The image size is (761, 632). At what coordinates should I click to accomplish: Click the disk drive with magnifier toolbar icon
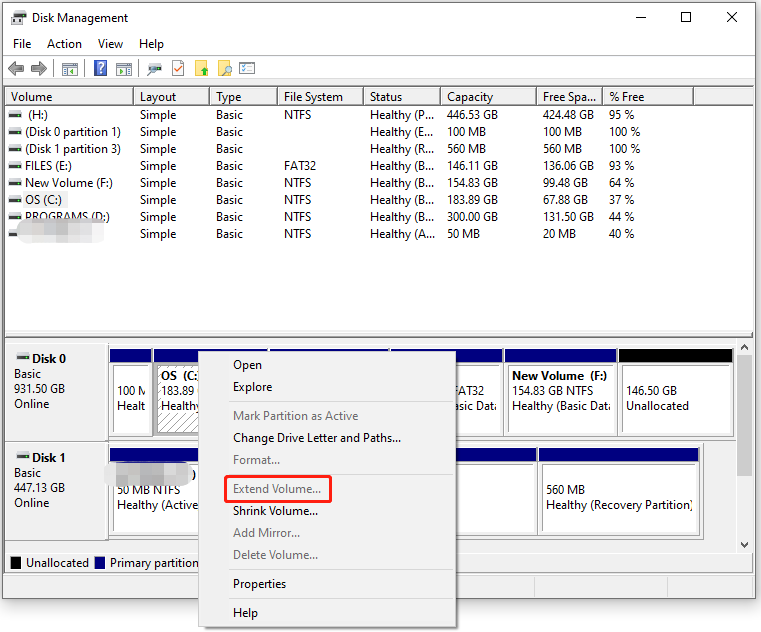pyautogui.click(x=154, y=69)
